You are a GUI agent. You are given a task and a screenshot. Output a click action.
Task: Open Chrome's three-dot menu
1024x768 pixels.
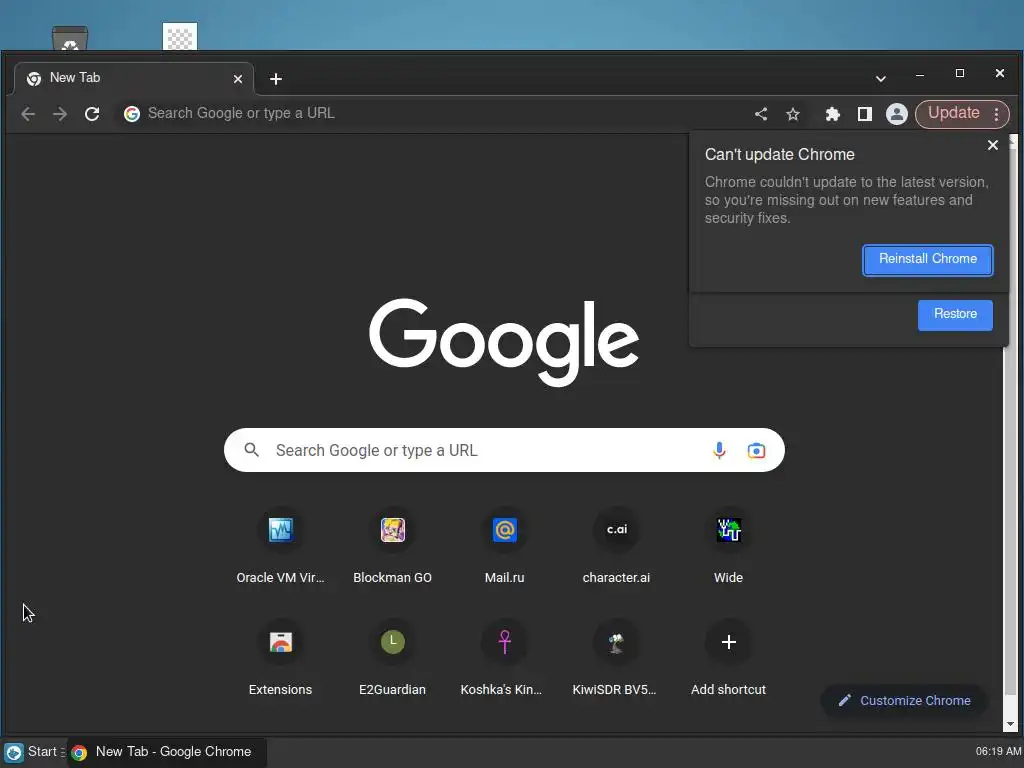click(997, 114)
